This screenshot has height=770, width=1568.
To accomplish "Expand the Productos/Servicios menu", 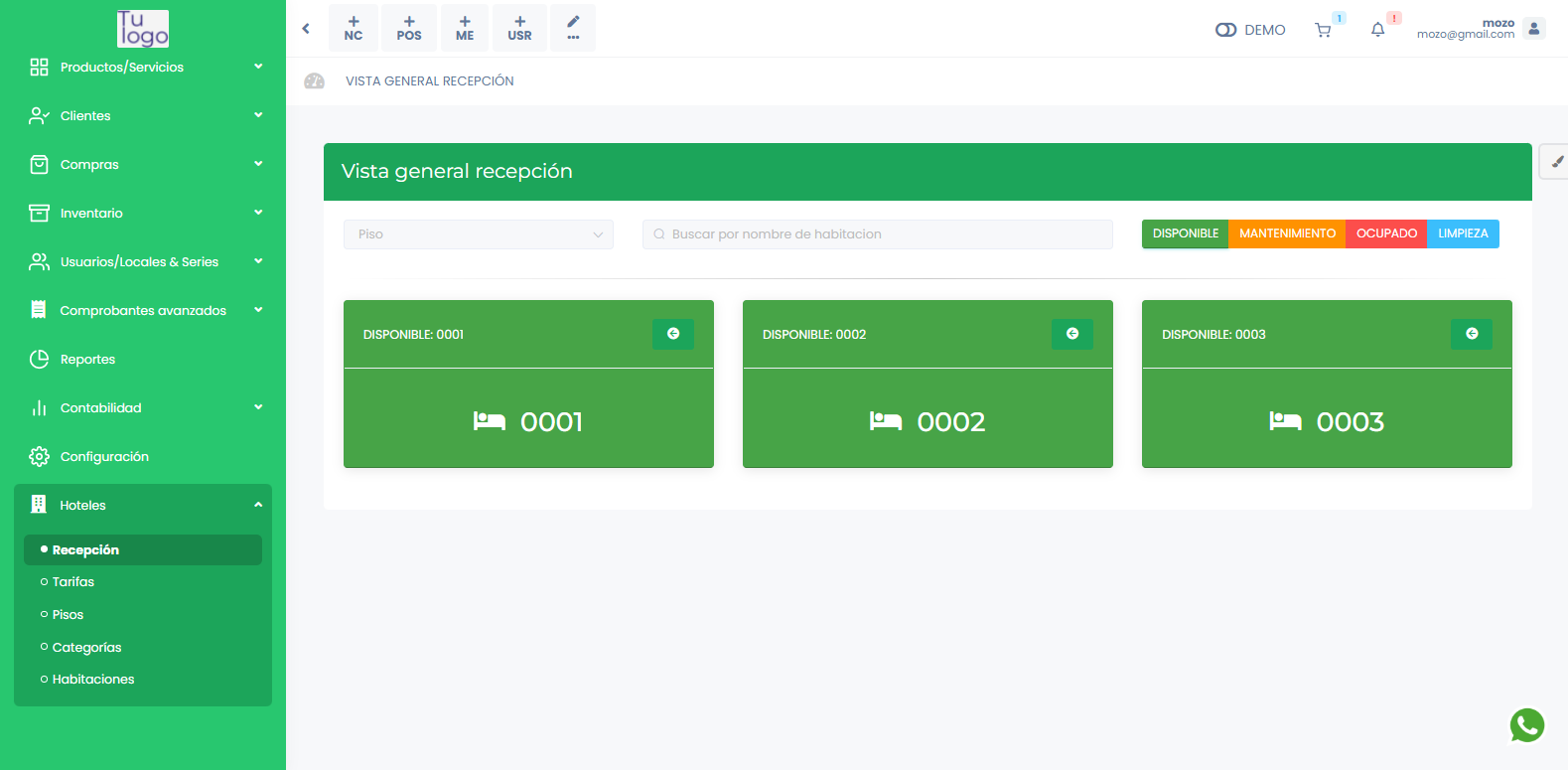I will [x=143, y=67].
